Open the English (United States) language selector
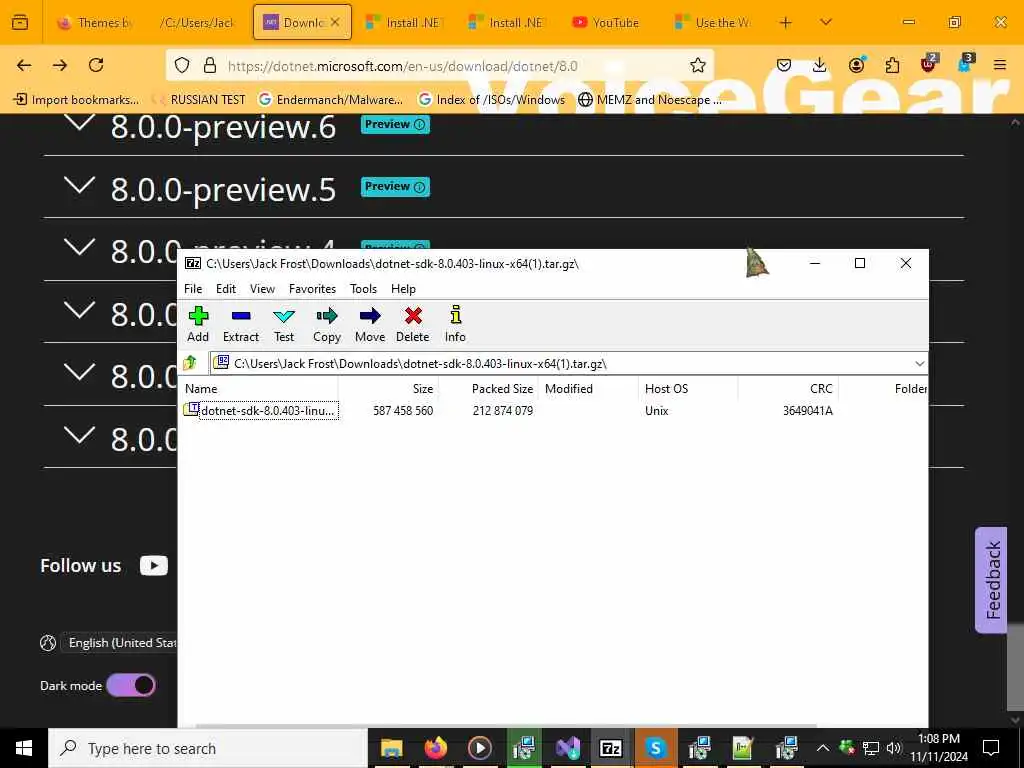1024x768 pixels. pos(118,643)
